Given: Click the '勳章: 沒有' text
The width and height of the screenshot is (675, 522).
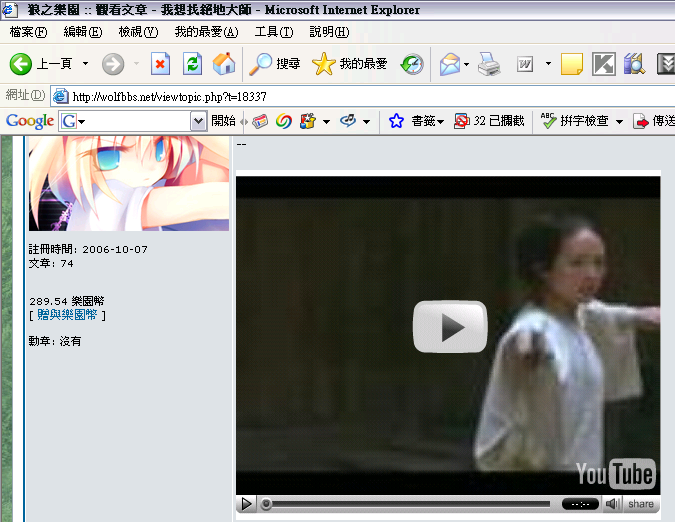Looking at the screenshot, I should pos(55,341).
